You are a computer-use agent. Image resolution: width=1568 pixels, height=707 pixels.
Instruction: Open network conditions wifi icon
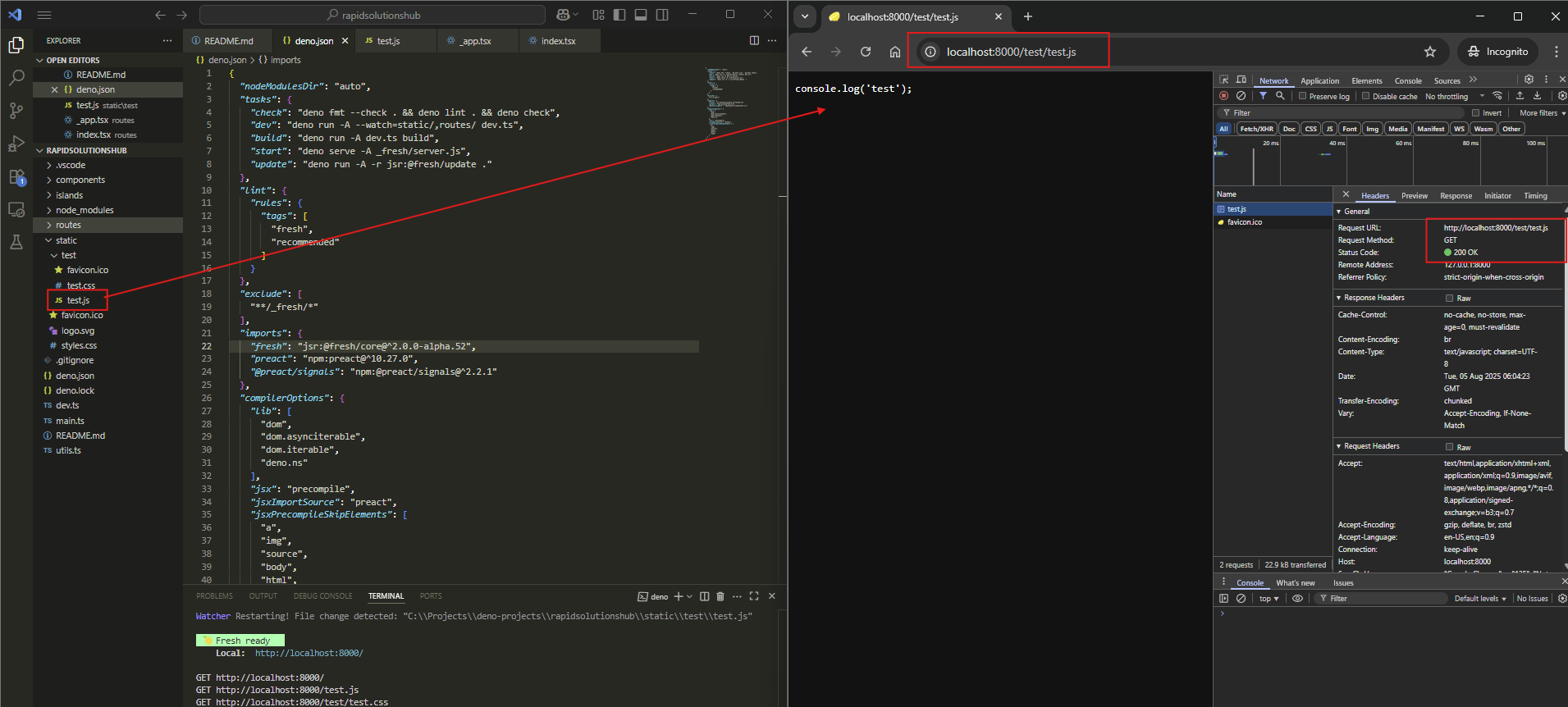coord(1497,96)
